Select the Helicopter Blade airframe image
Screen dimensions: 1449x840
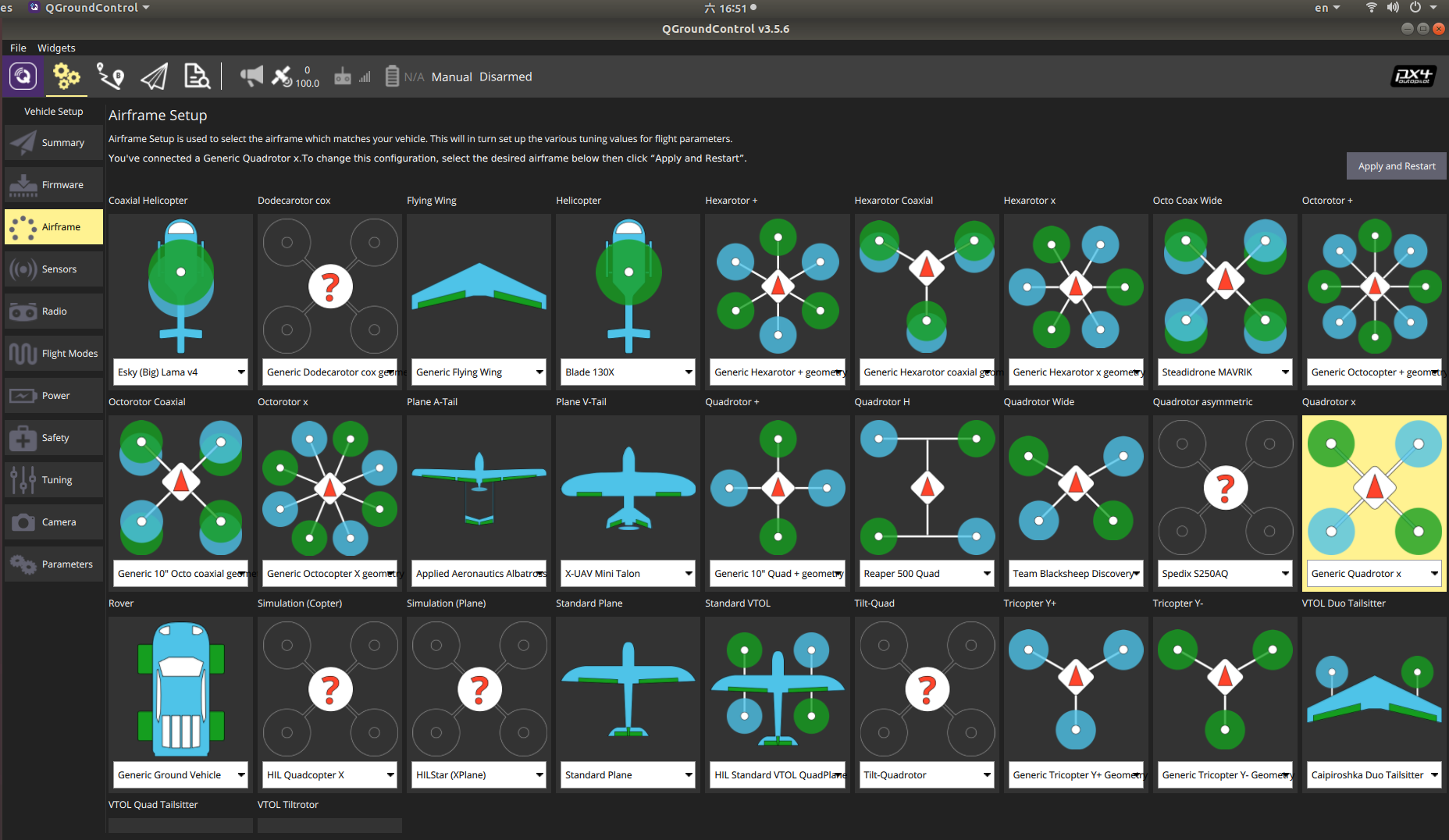628,285
